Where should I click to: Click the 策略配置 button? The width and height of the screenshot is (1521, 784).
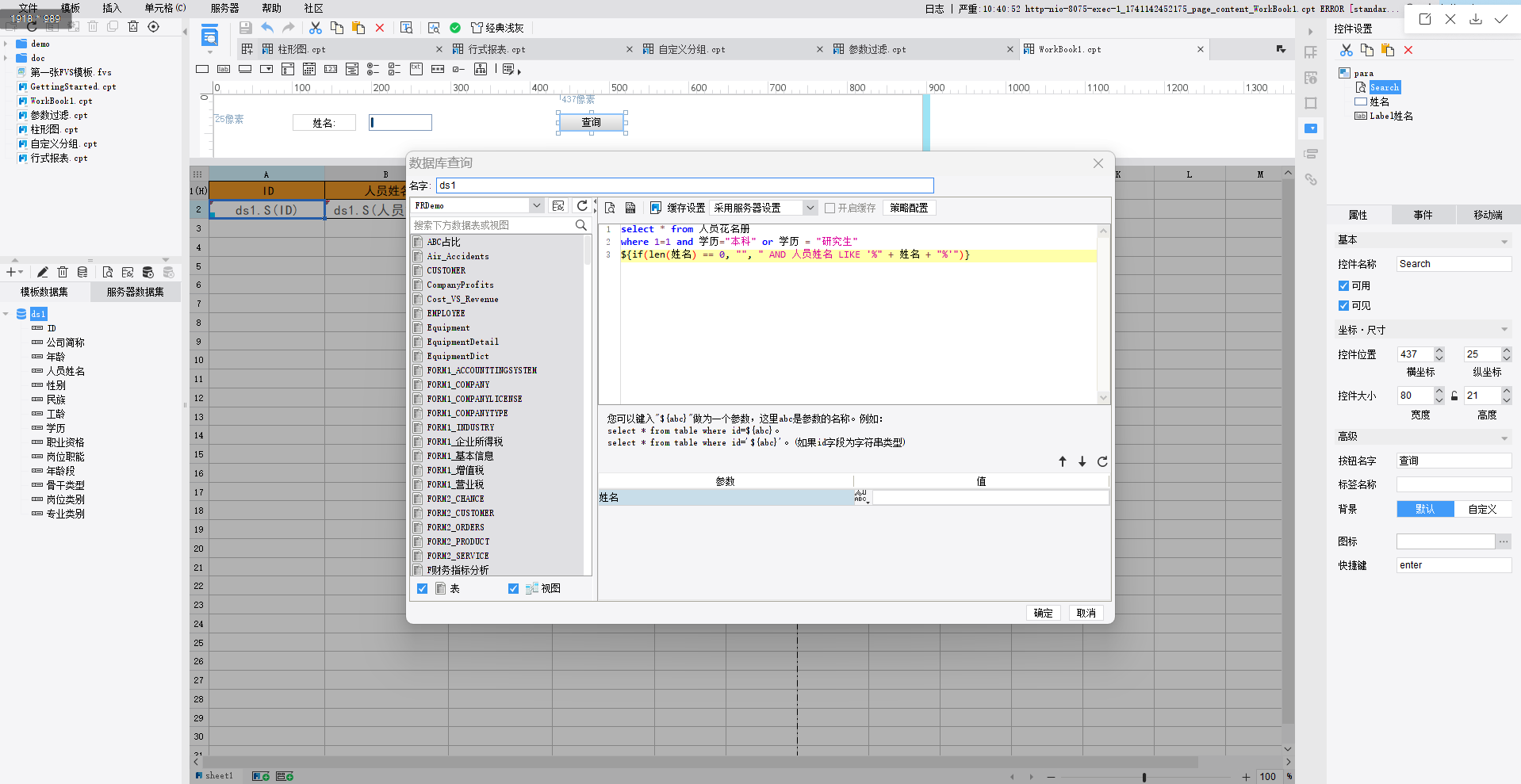click(909, 208)
